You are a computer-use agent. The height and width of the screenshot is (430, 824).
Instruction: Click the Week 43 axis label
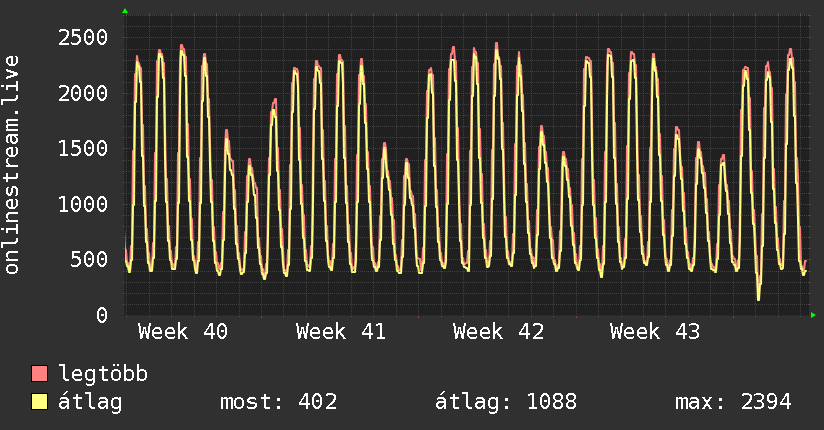tap(655, 332)
